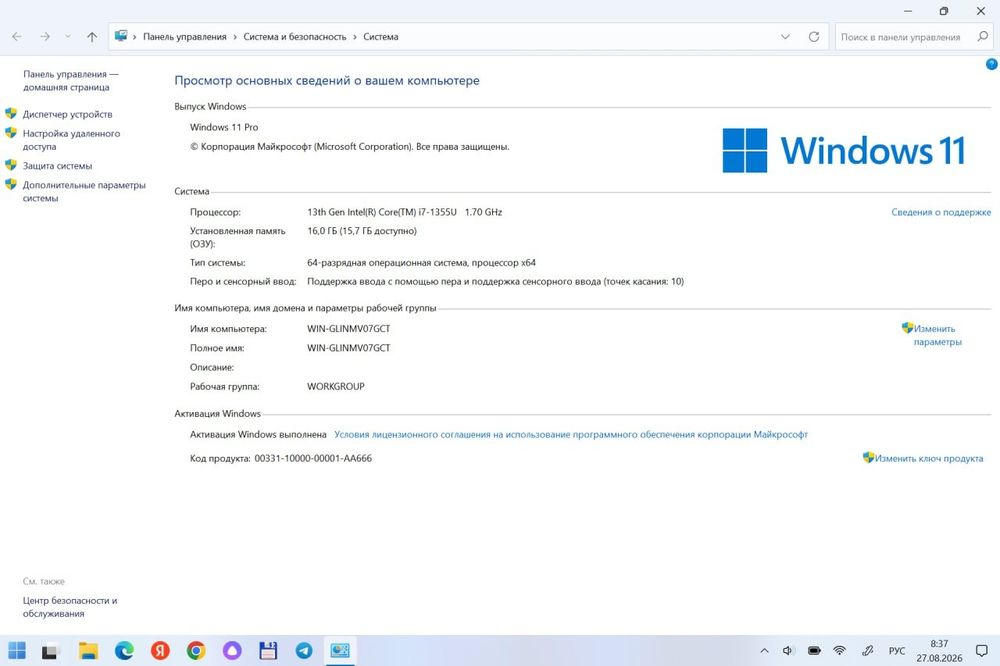Open notification center icon

pyautogui.click(x=982, y=651)
